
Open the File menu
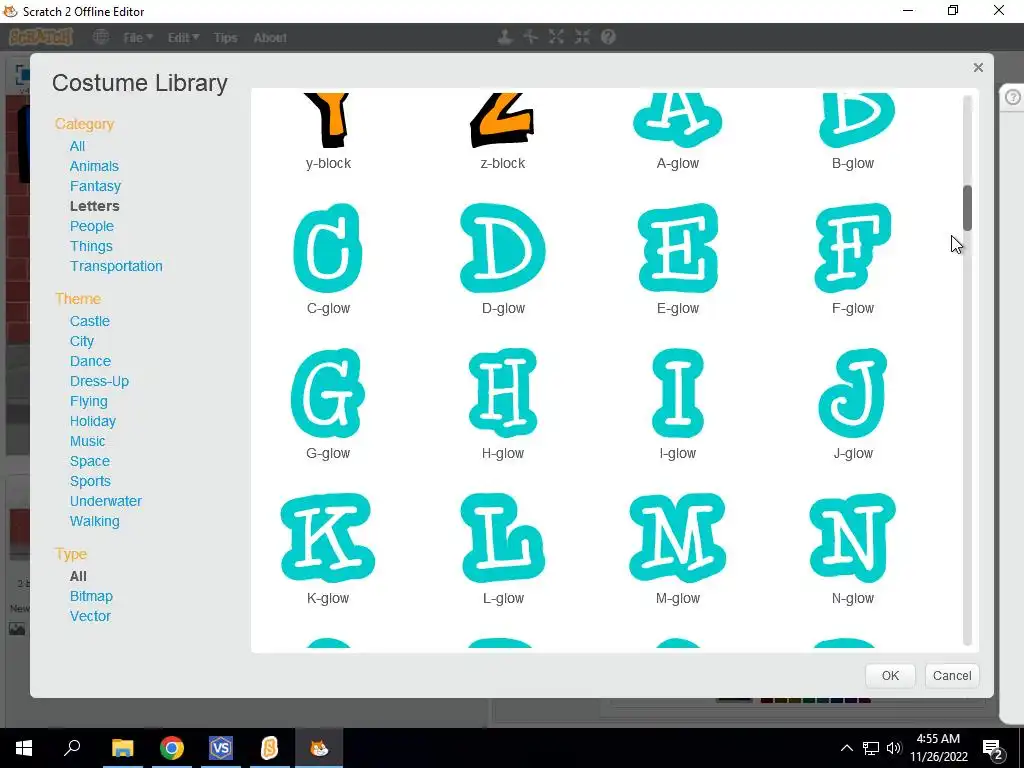pyautogui.click(x=138, y=38)
